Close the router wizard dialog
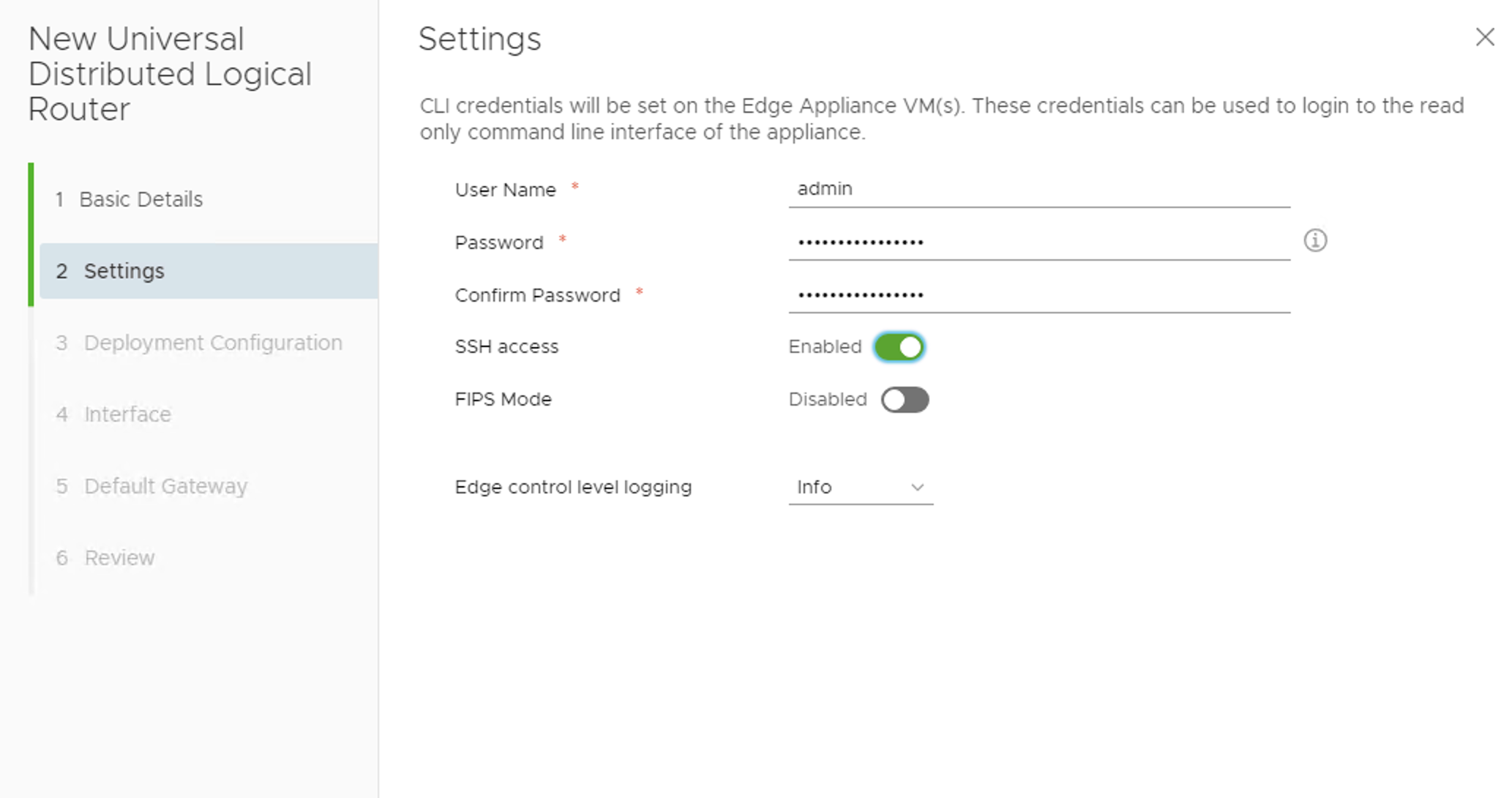Image resolution: width=1512 pixels, height=798 pixels. (x=1484, y=37)
